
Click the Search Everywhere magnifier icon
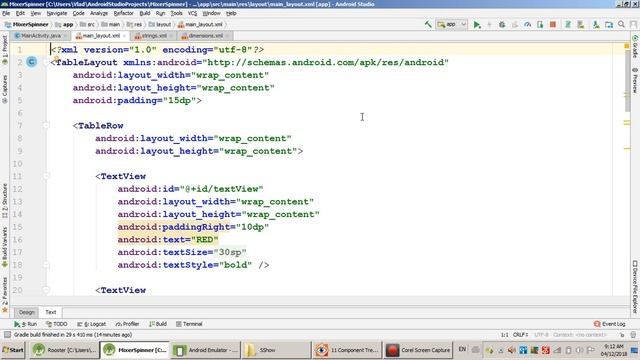click(x=621, y=24)
